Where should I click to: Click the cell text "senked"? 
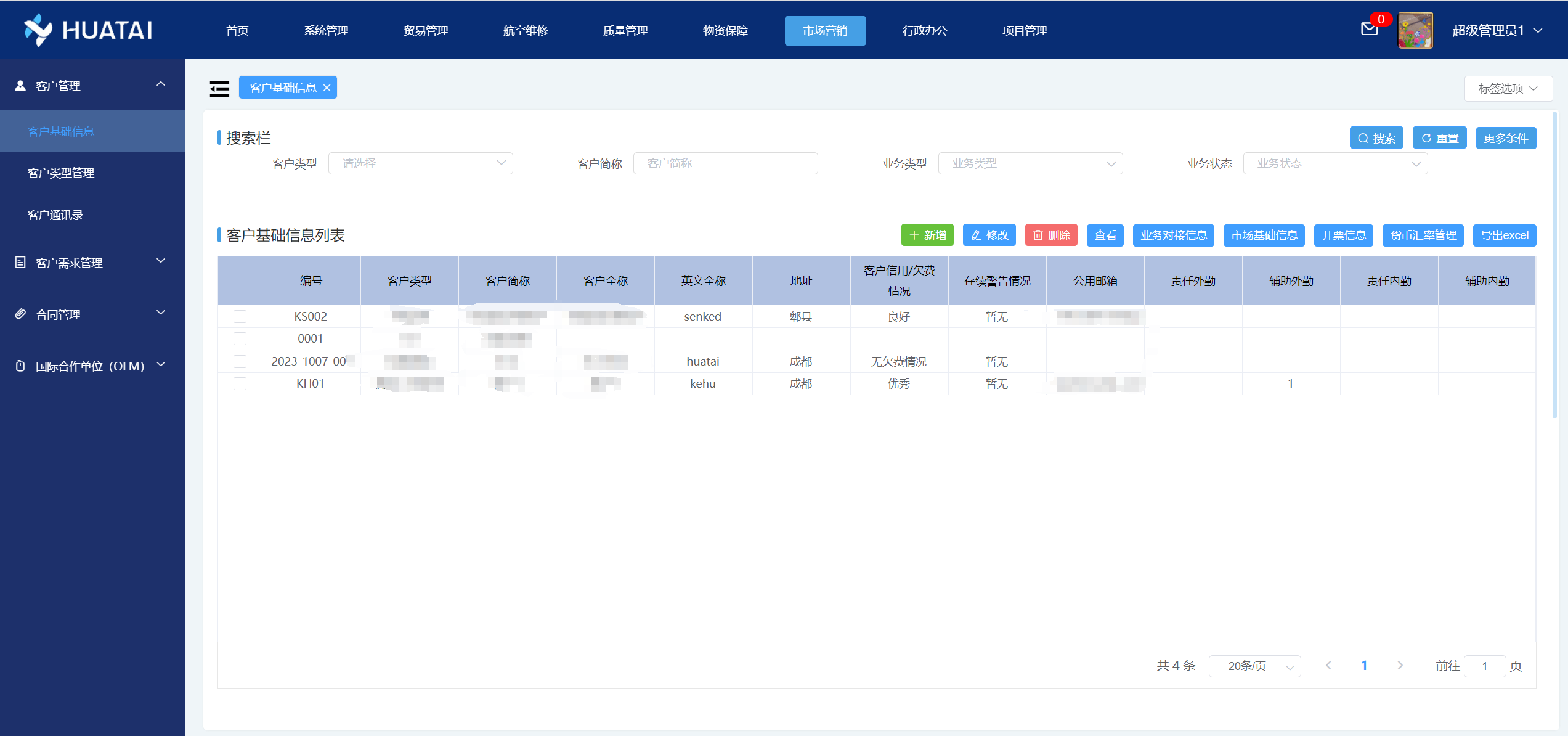pyautogui.click(x=703, y=316)
